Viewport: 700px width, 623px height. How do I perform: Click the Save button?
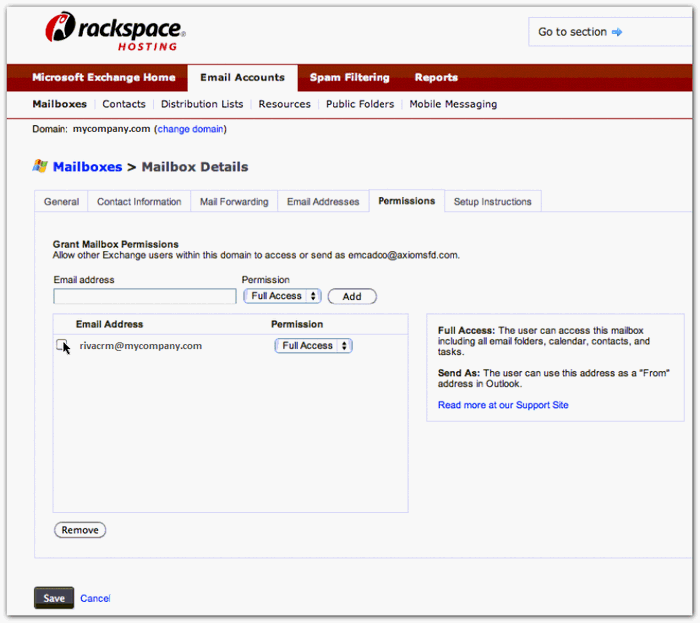pyautogui.click(x=54, y=598)
